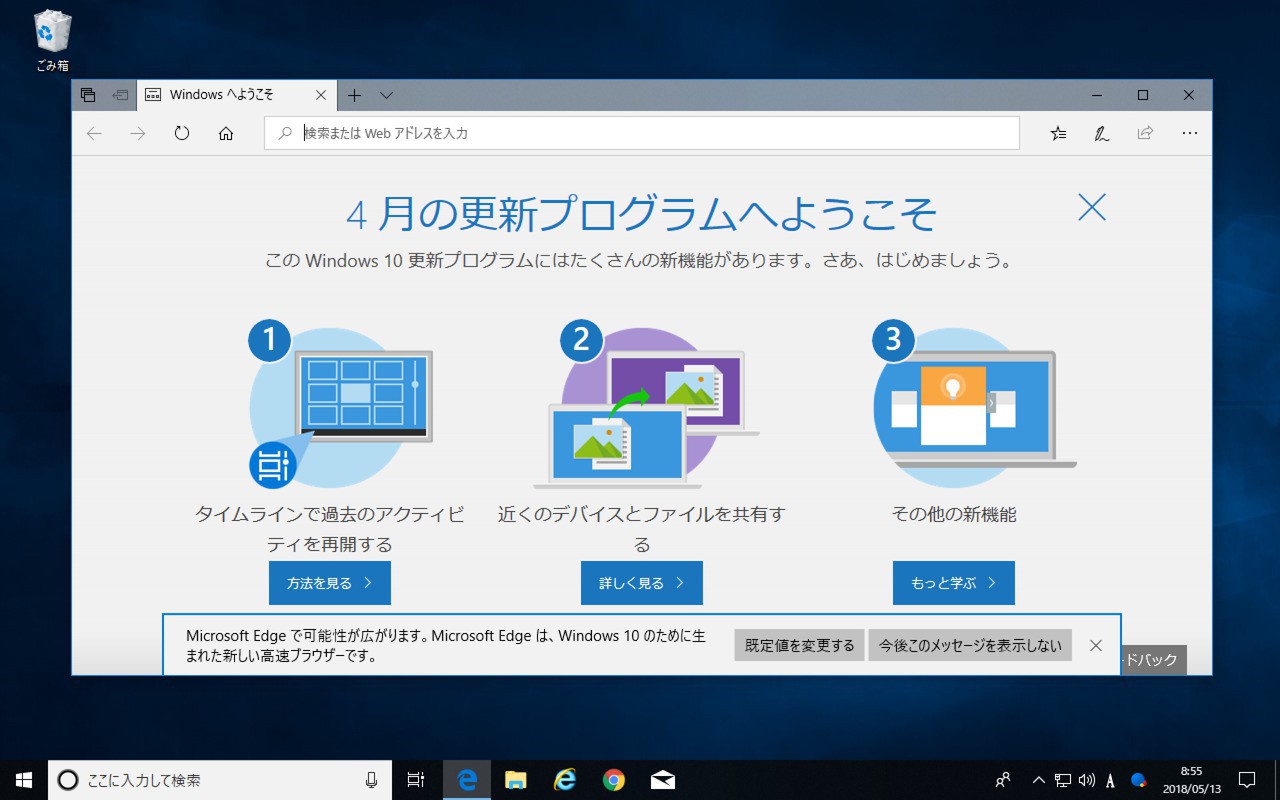The height and width of the screenshot is (800, 1280).
Task: Open Internet Explorer from the taskbar
Action: (565, 780)
